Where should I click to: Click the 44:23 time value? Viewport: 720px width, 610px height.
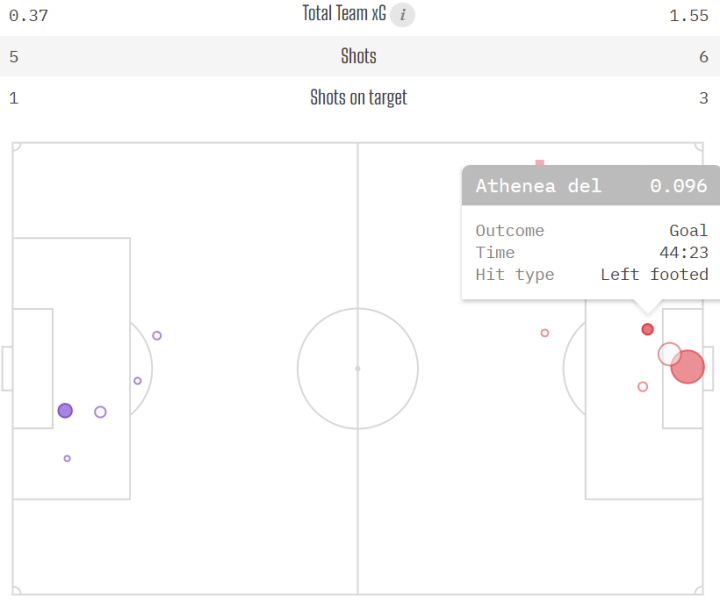tap(683, 253)
